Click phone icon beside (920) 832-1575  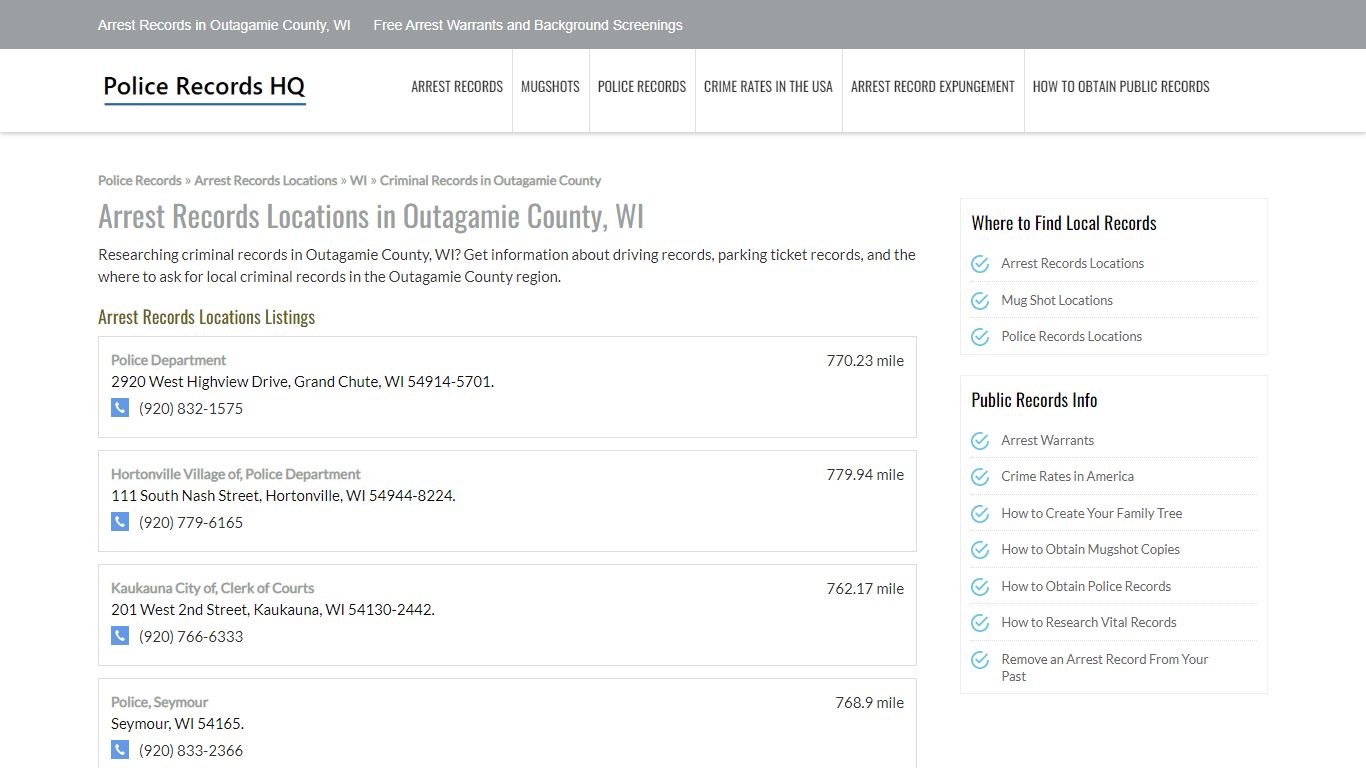click(120, 407)
